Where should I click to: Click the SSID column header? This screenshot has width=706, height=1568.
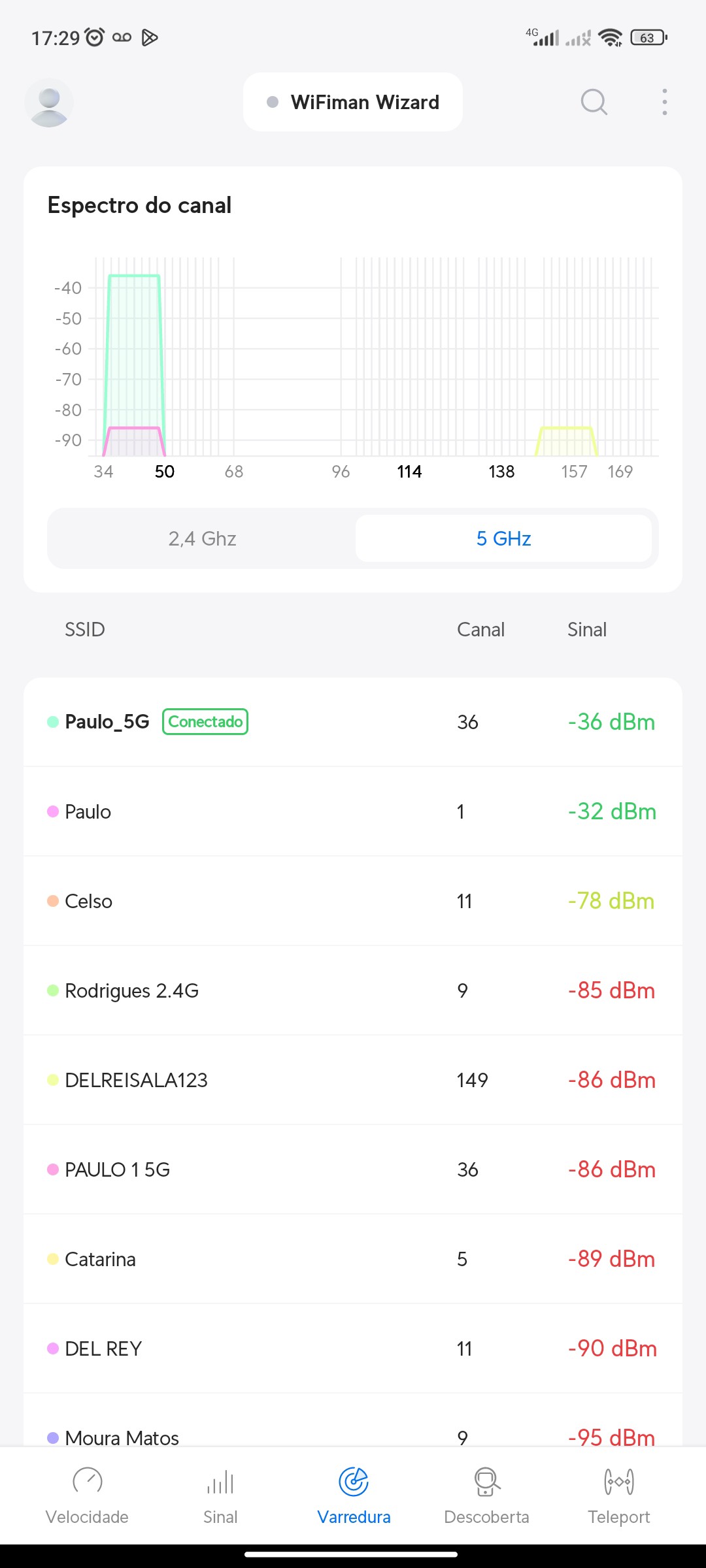point(85,630)
